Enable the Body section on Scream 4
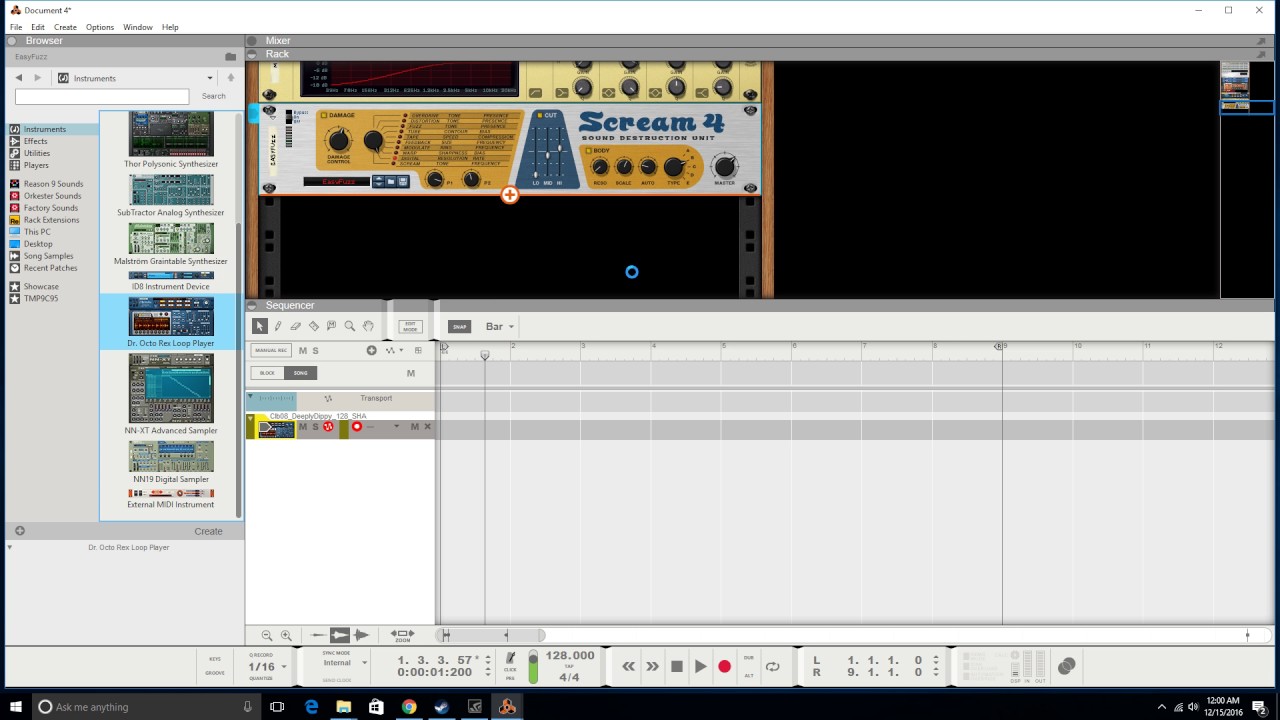This screenshot has height=720, width=1280. coord(589,151)
